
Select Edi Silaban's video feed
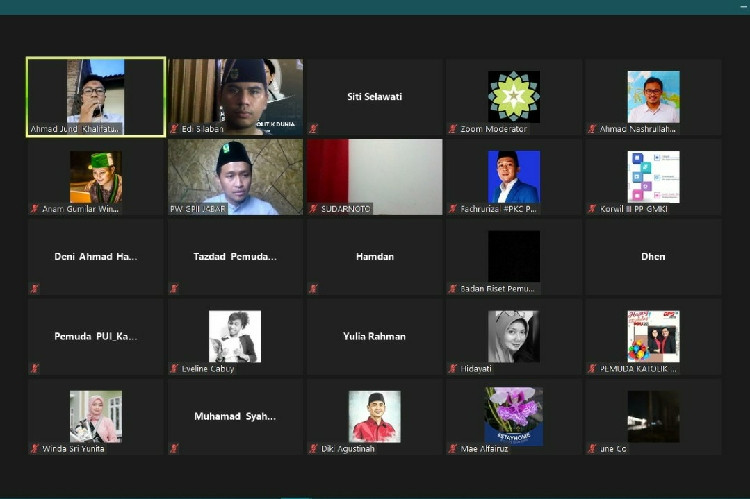(x=235, y=96)
